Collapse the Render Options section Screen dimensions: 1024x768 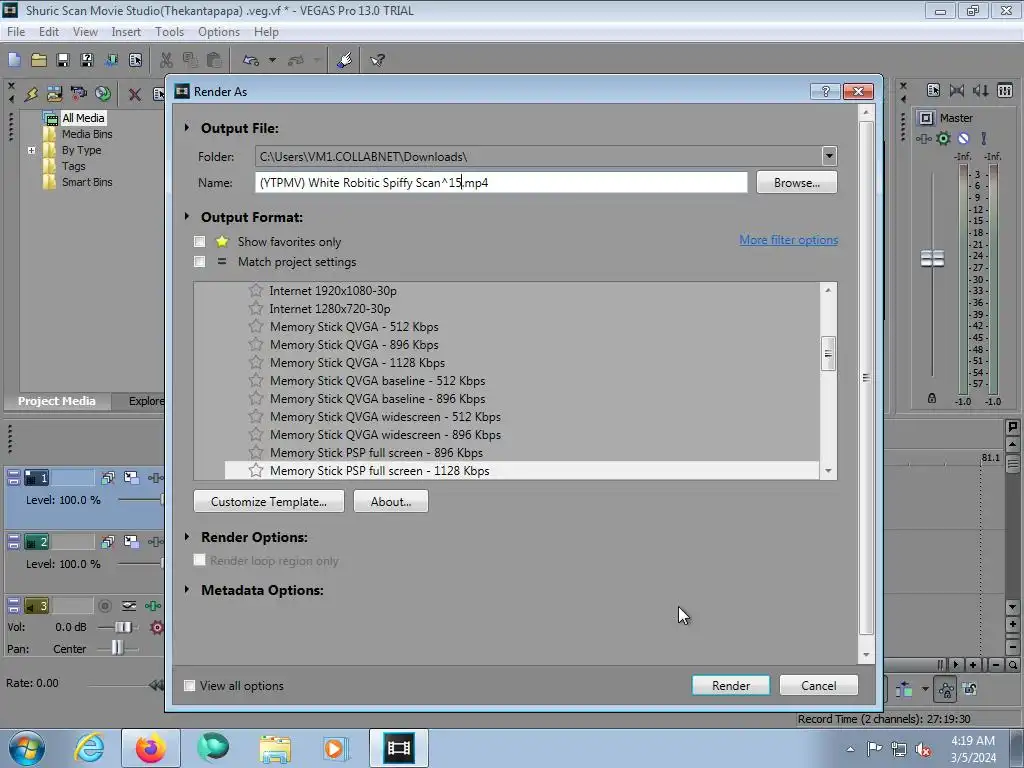coord(187,536)
